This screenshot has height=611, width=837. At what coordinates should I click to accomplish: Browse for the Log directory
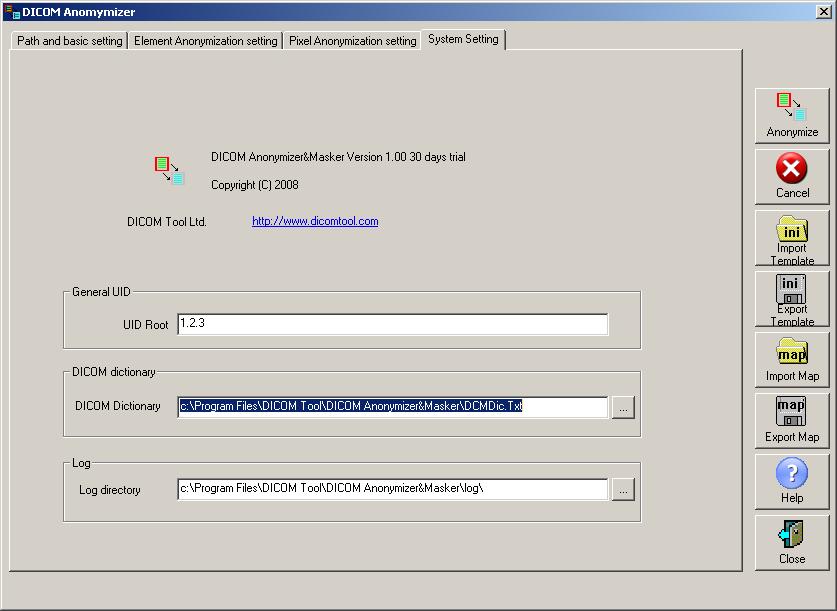[x=623, y=490]
